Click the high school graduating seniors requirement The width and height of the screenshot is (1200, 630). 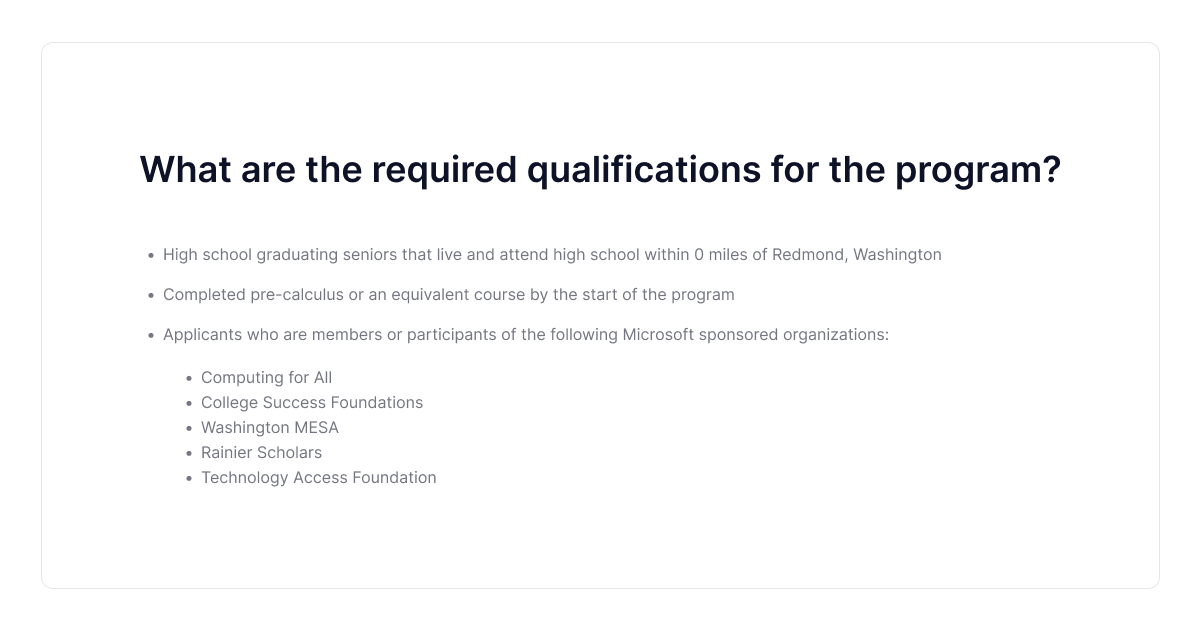tap(552, 254)
